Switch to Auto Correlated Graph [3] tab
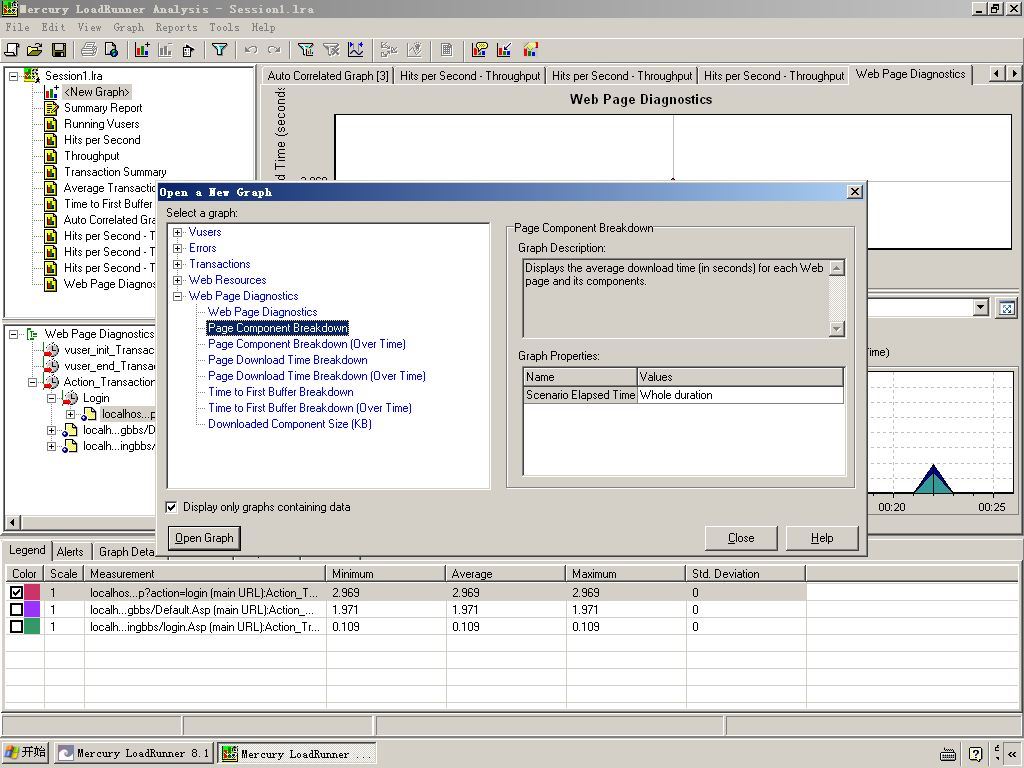The image size is (1024, 768). point(328,76)
